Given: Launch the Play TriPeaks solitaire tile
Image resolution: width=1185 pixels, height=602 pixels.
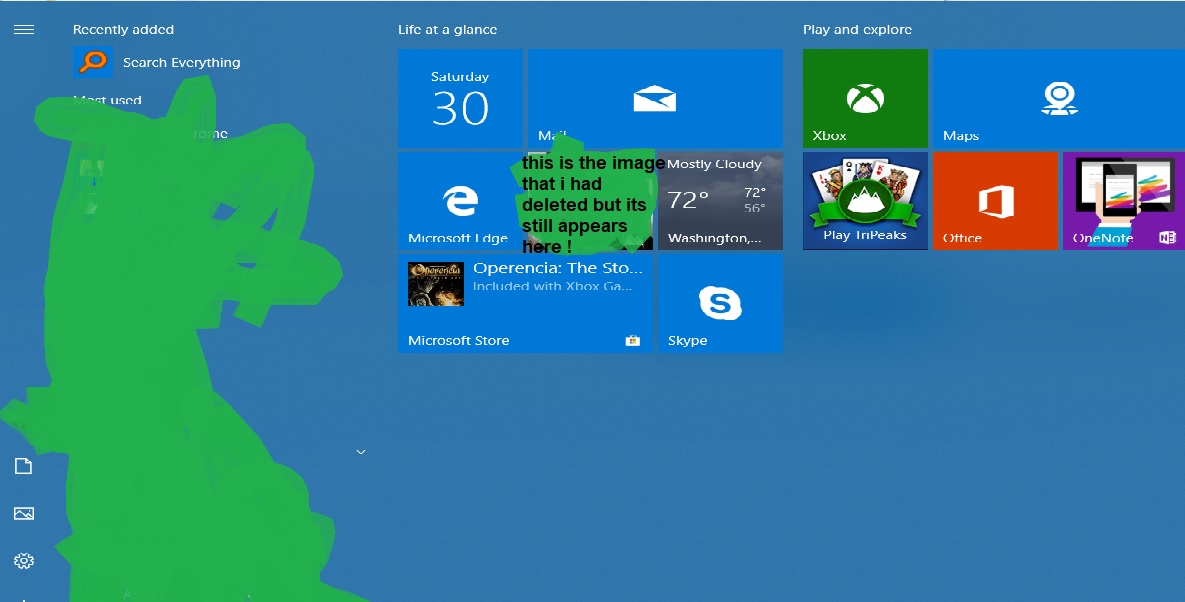Looking at the screenshot, I should point(865,200).
